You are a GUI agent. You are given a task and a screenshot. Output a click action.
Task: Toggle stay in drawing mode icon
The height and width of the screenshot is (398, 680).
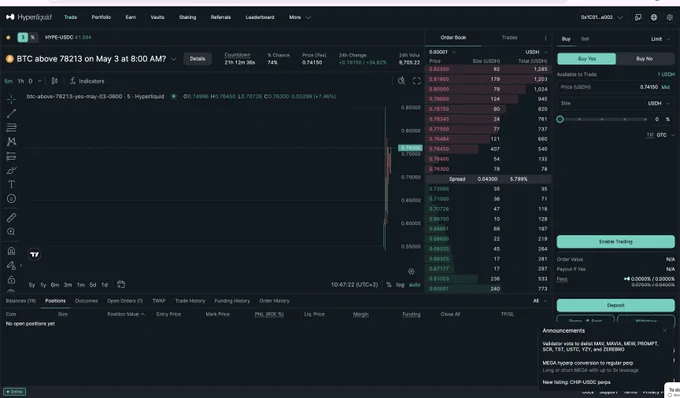12,265
